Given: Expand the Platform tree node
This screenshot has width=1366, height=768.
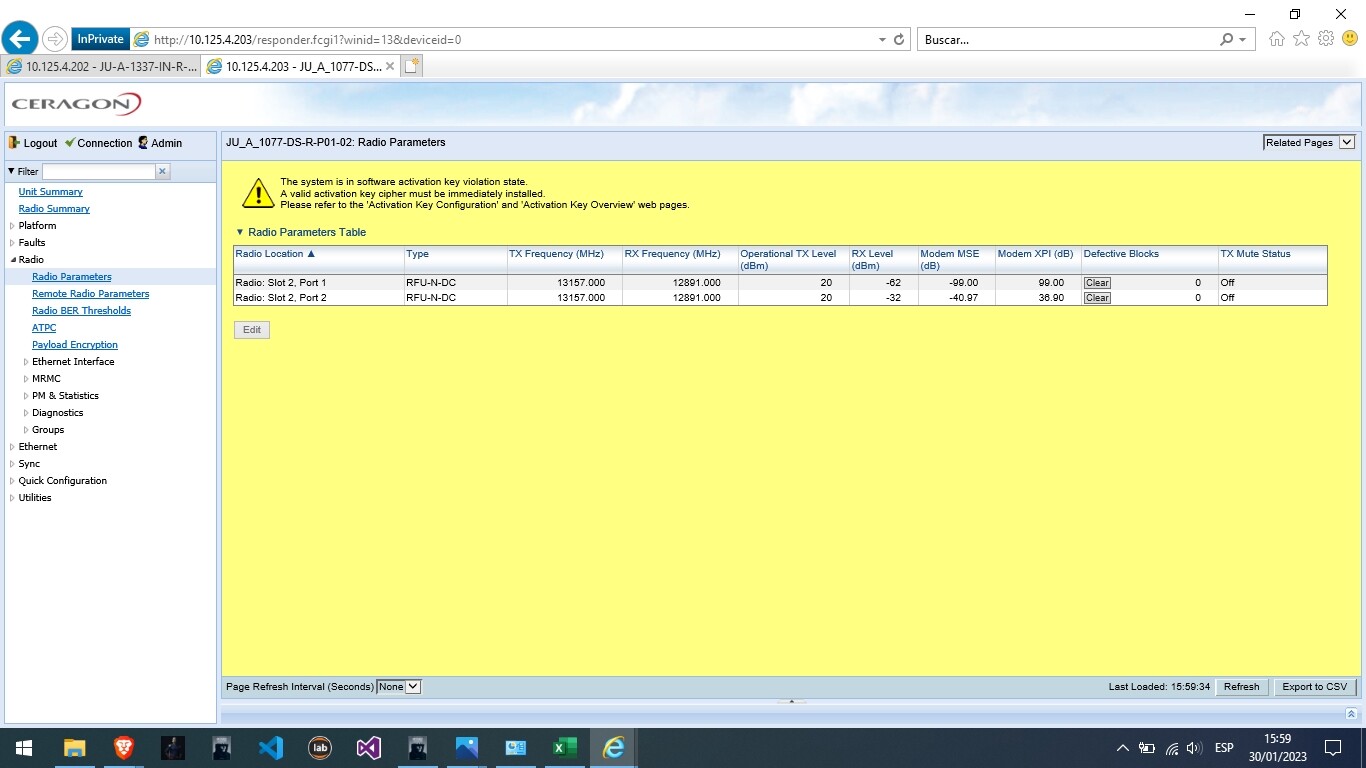Looking at the screenshot, I should pyautogui.click(x=12, y=225).
